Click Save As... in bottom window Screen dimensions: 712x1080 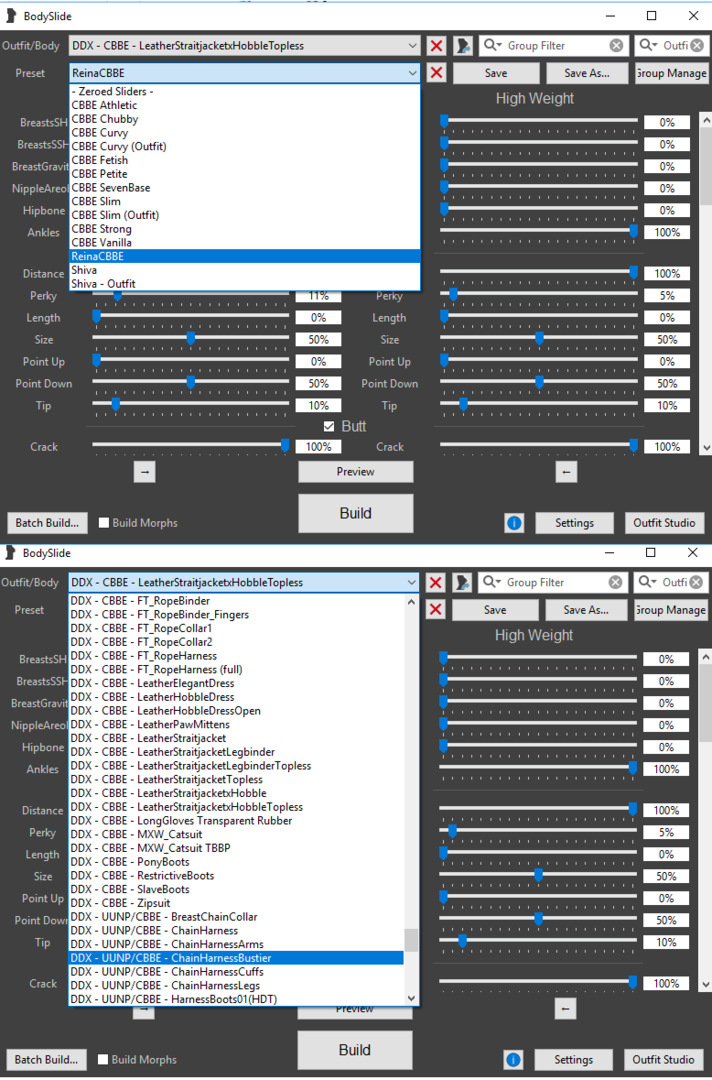(586, 610)
